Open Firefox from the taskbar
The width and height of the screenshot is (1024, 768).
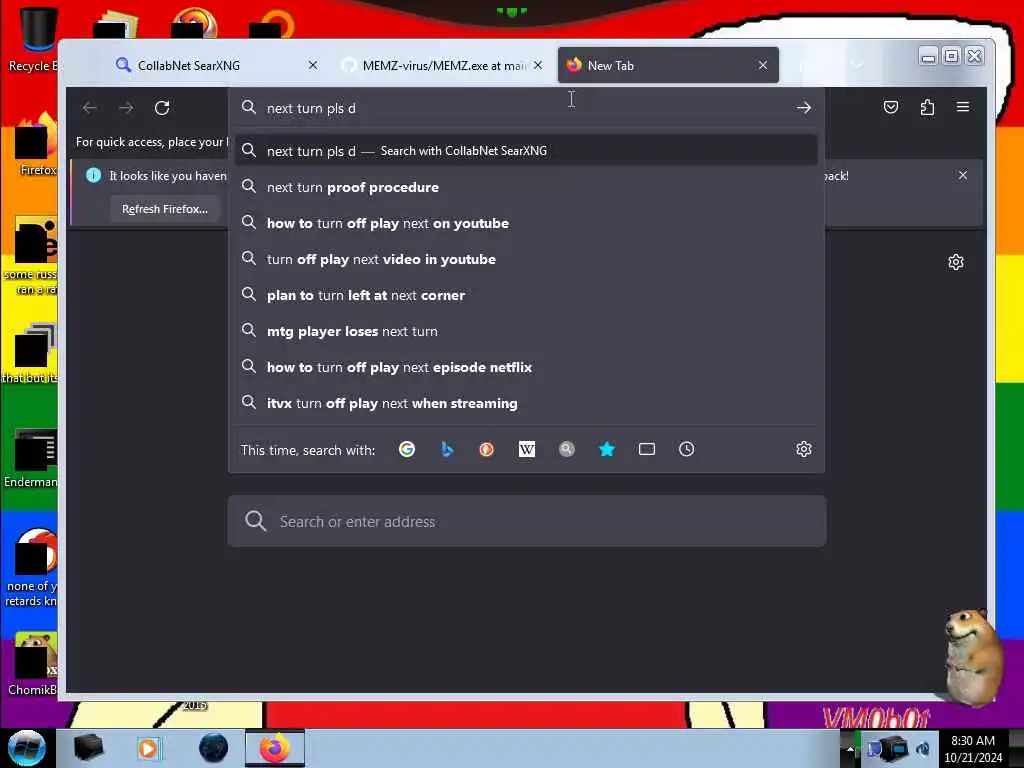tap(275, 748)
